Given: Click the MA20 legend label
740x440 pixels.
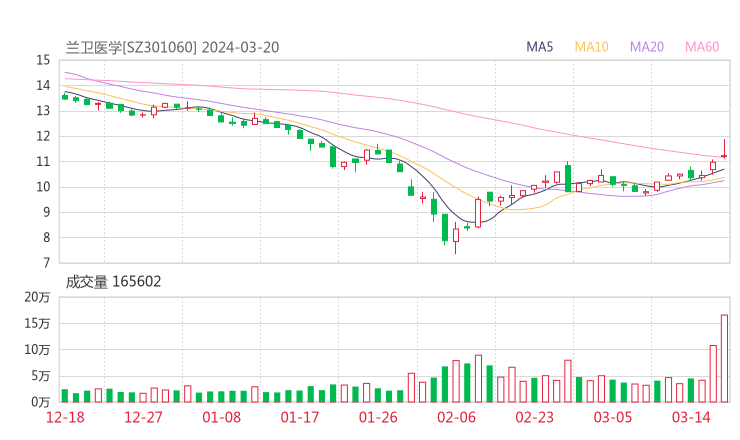Looking at the screenshot, I should coord(647,47).
